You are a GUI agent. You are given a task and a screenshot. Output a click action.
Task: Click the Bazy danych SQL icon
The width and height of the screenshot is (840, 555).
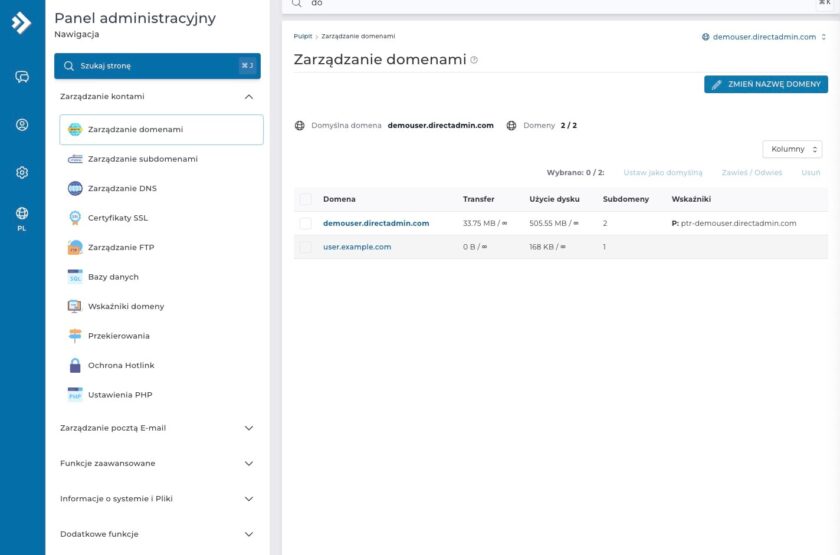[75, 277]
